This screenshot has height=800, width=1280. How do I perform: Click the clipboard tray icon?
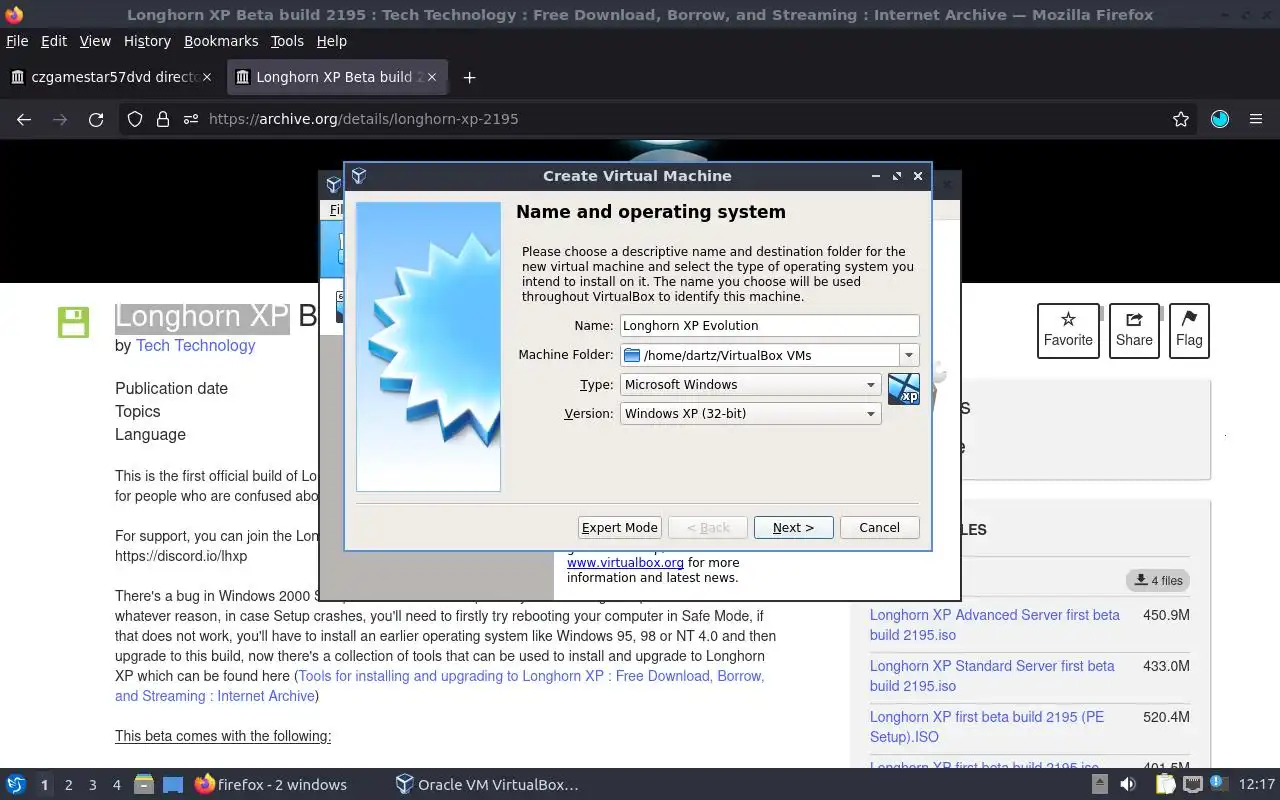pyautogui.click(x=1166, y=785)
